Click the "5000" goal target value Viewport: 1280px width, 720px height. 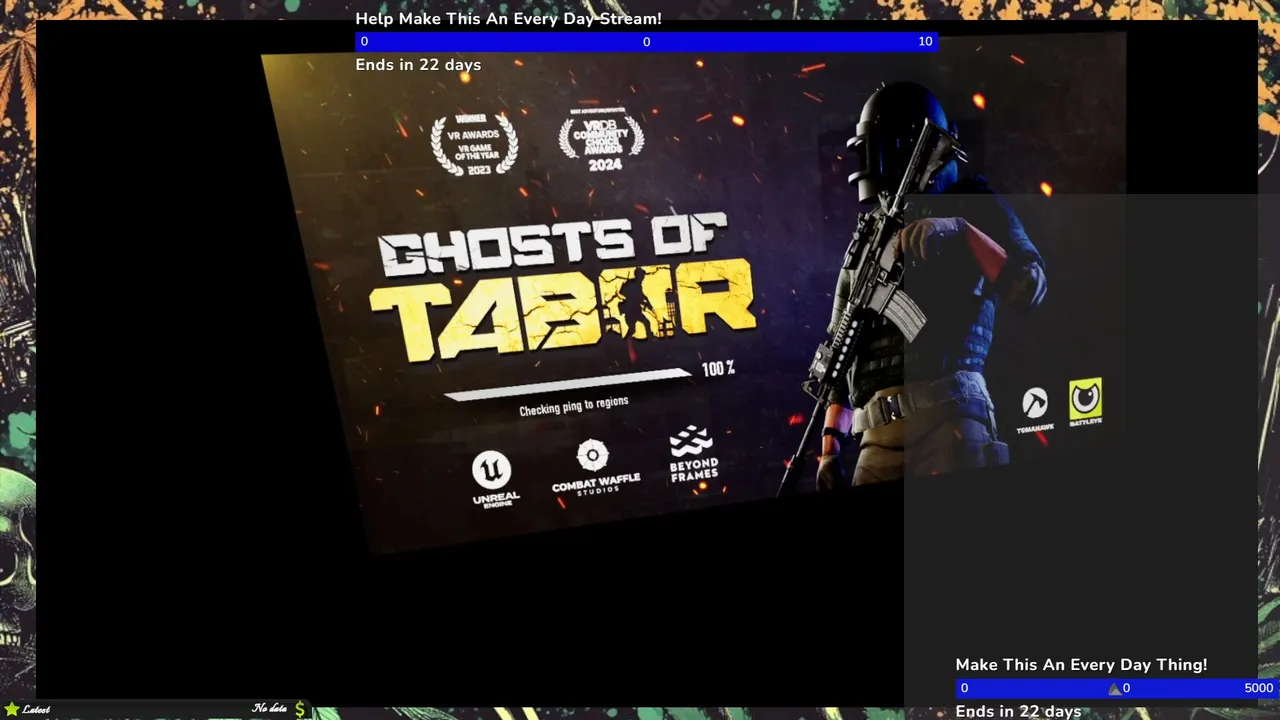1259,688
